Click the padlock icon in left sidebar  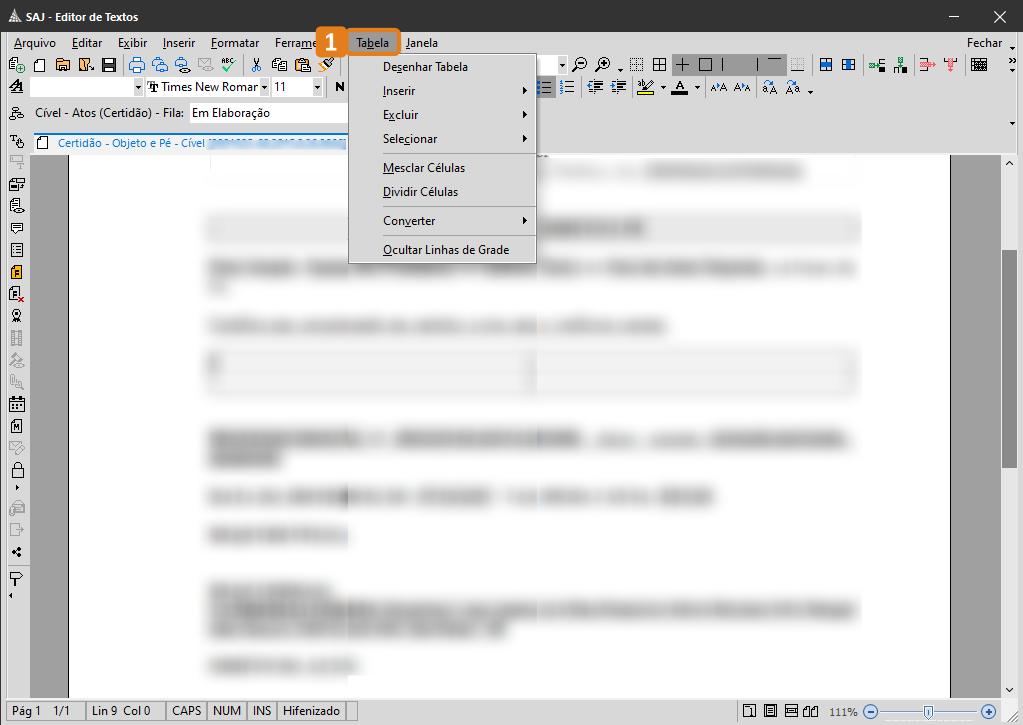[x=17, y=470]
